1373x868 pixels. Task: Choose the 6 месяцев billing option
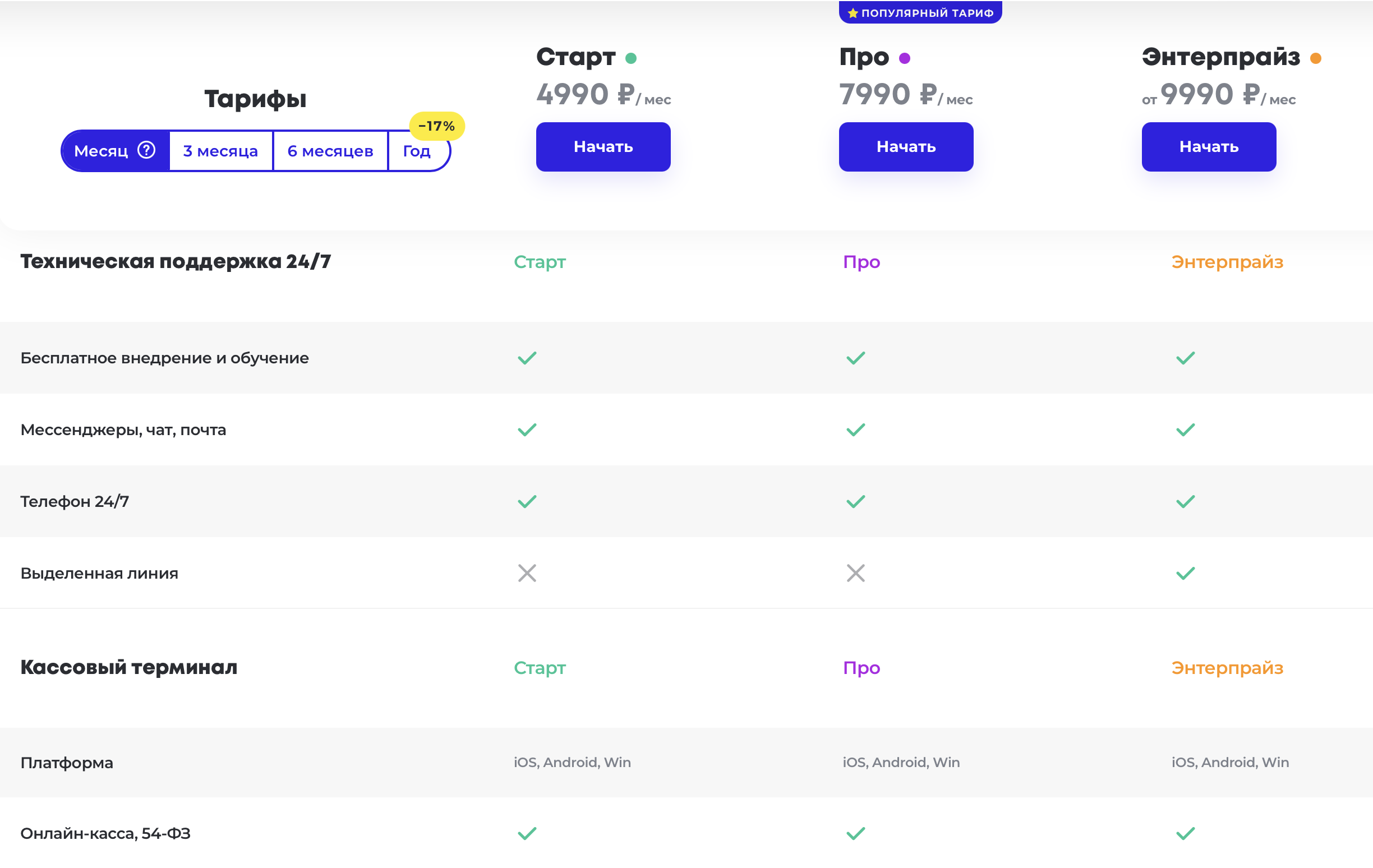(330, 151)
